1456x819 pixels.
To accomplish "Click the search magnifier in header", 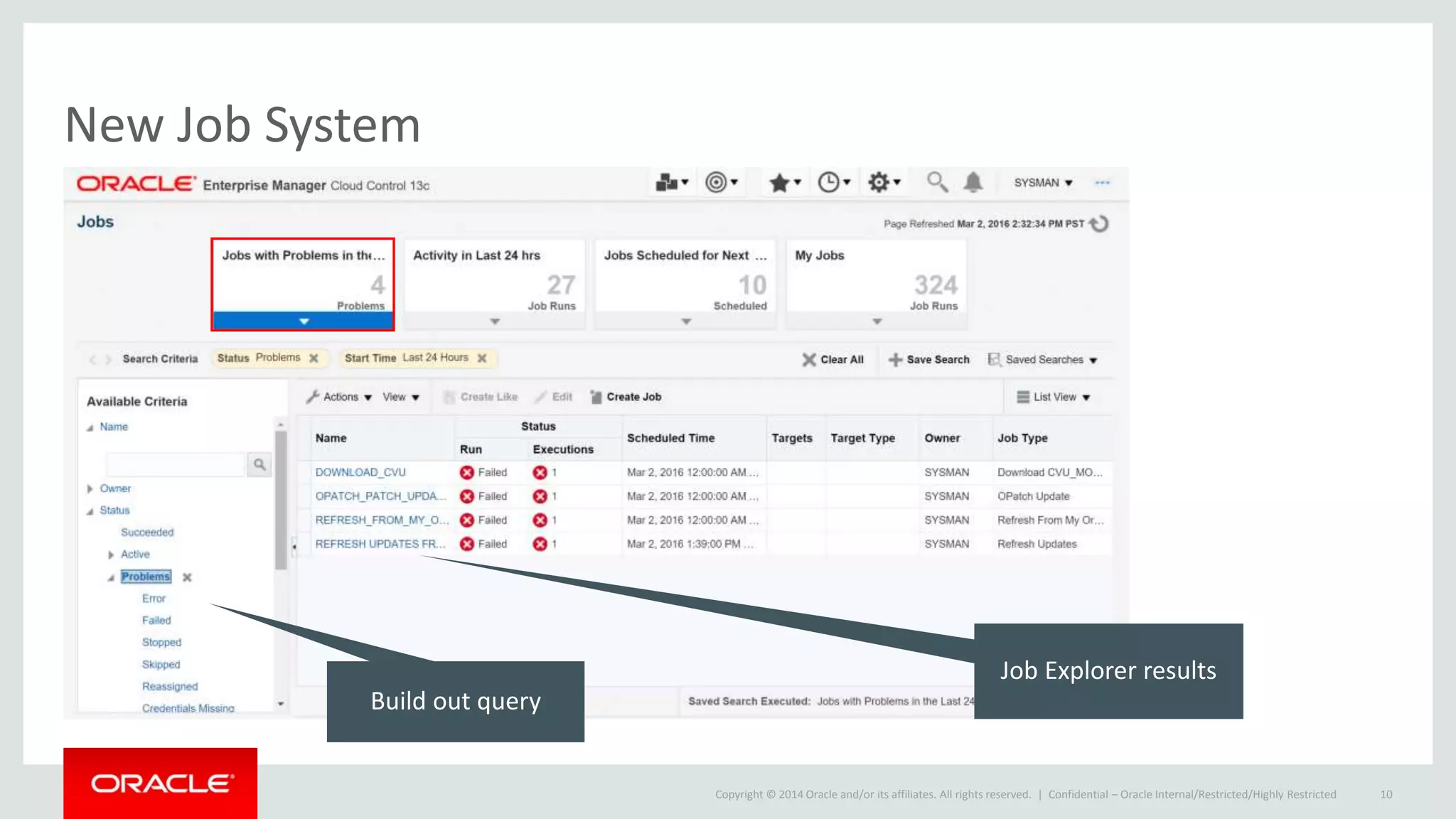I will [937, 182].
